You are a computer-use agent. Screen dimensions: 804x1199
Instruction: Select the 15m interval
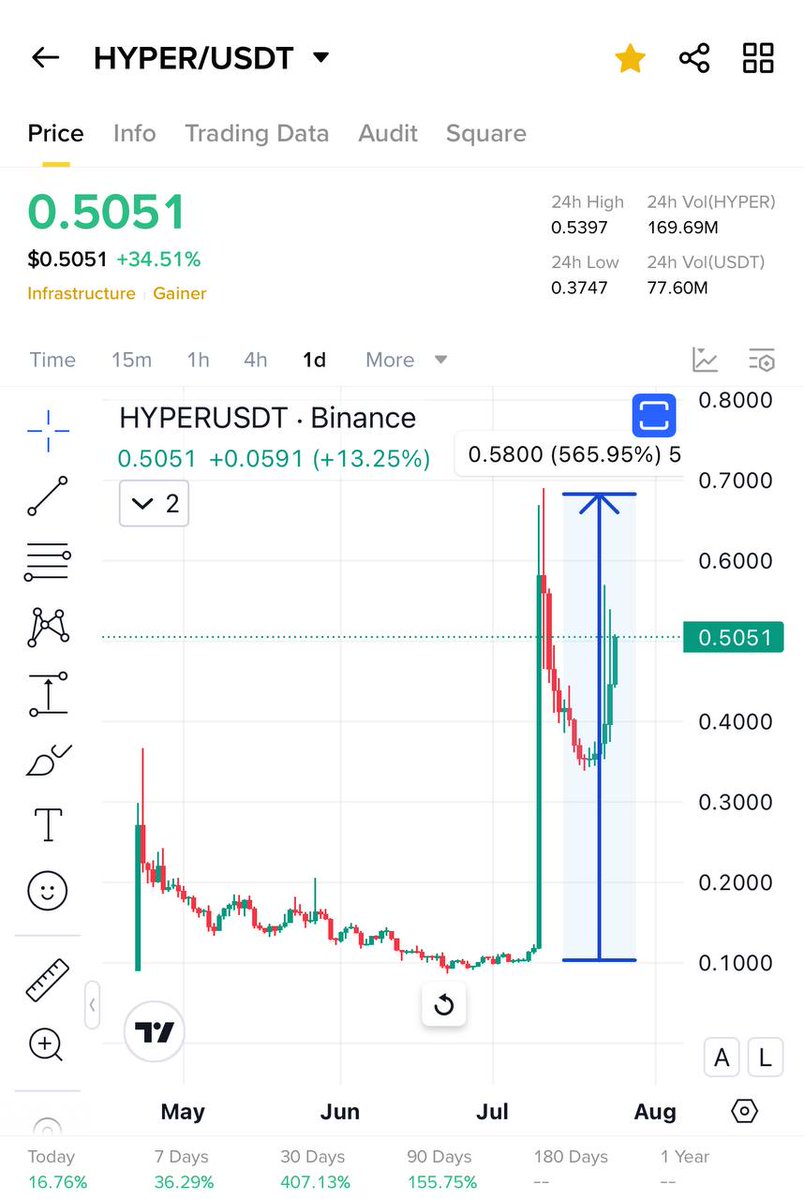click(x=132, y=359)
